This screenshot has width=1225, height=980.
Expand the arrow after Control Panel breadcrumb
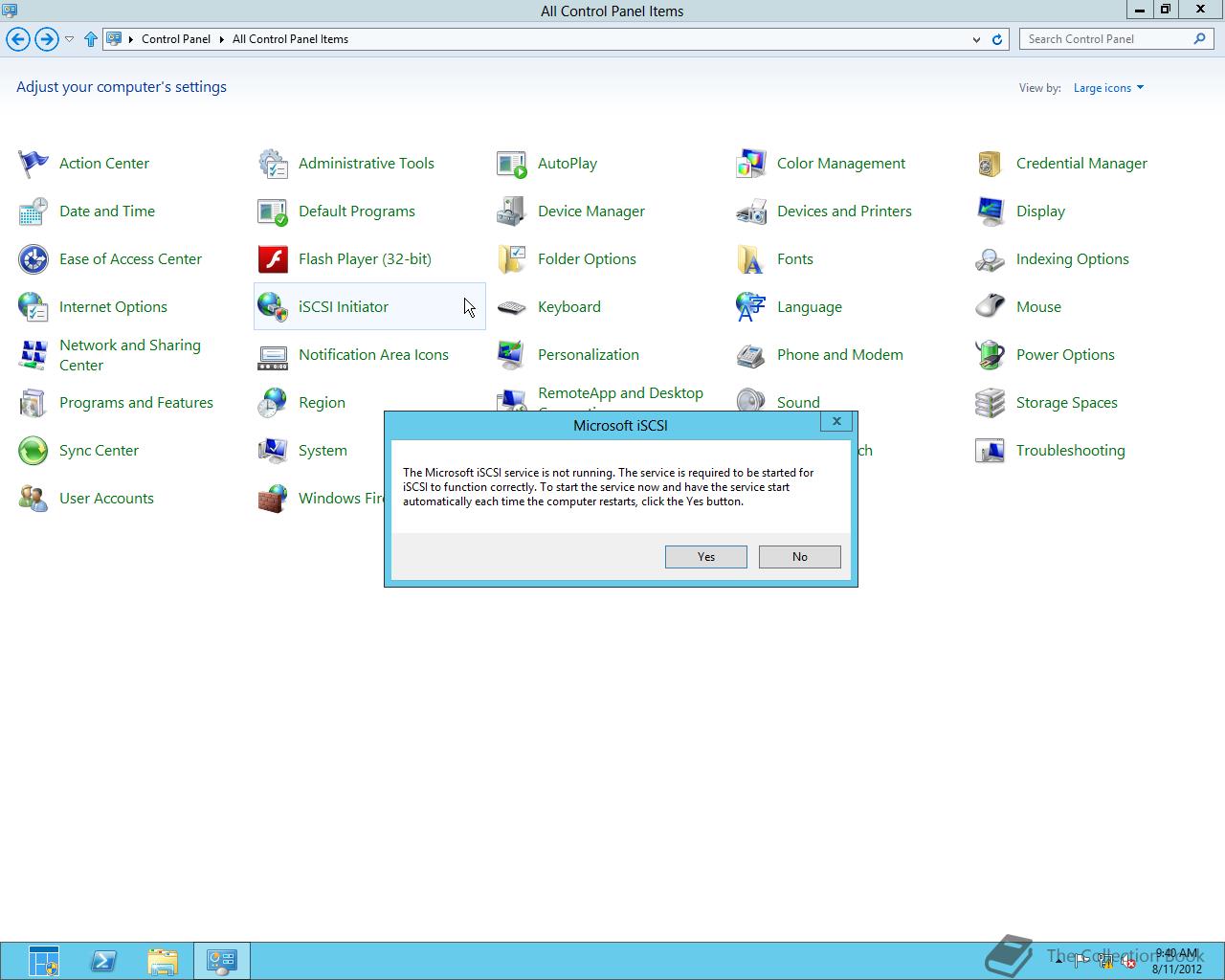(221, 39)
